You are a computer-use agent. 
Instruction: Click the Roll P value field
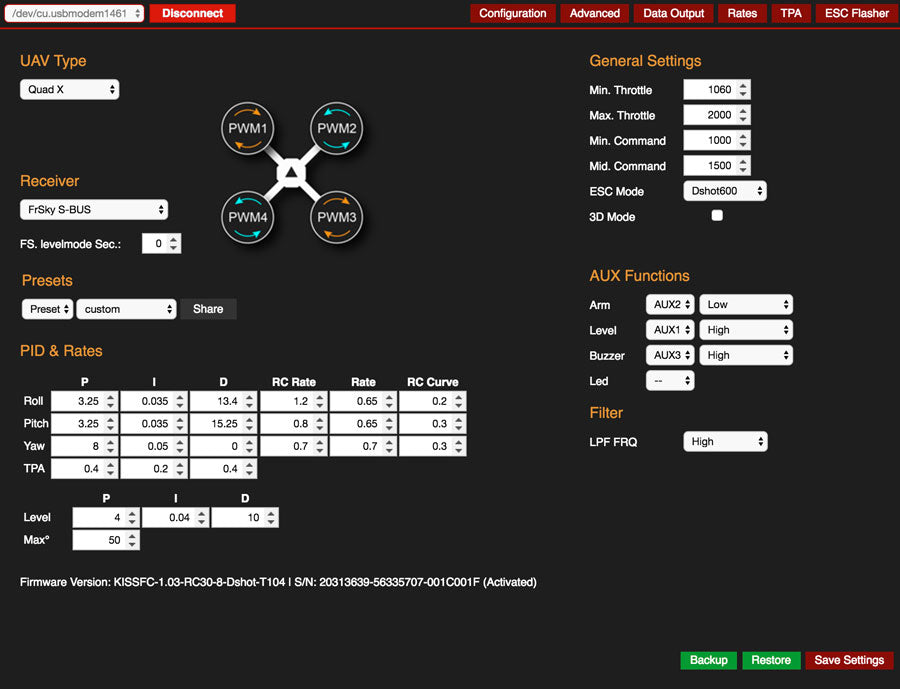76,401
